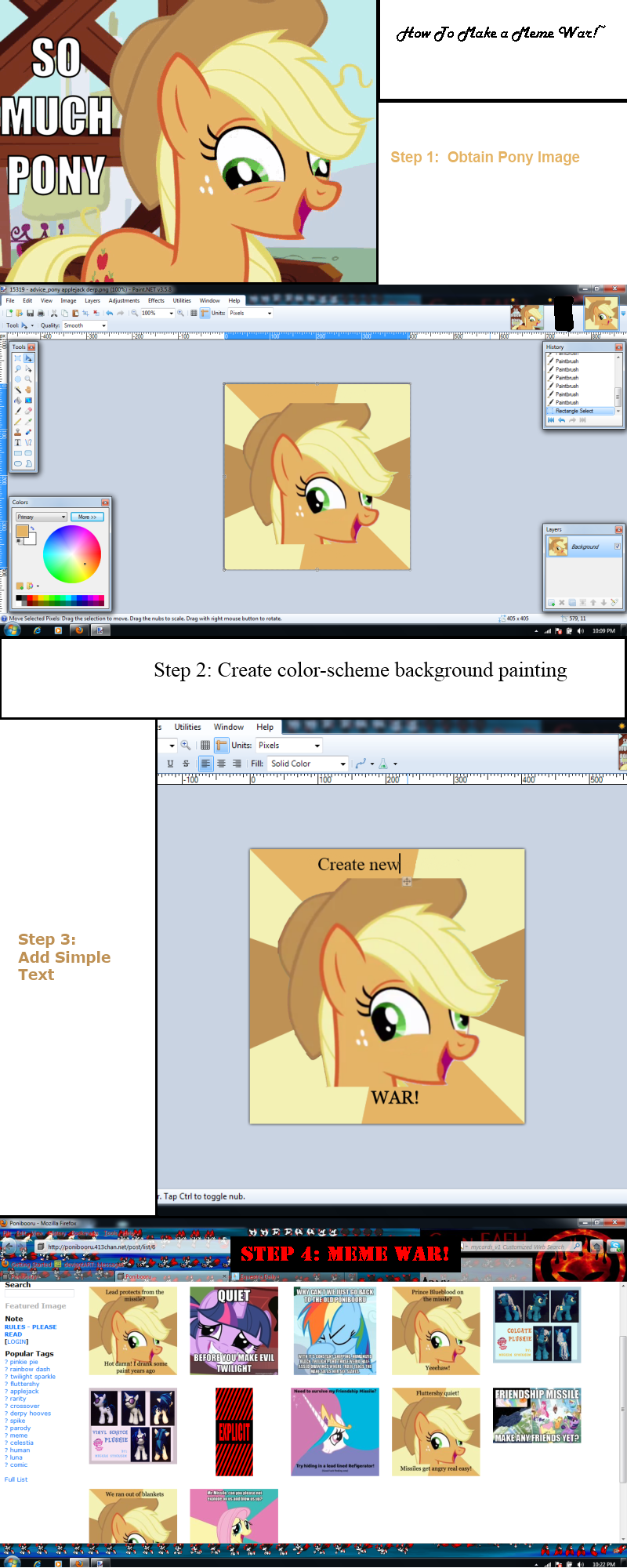Open the Effects menu

point(156,300)
